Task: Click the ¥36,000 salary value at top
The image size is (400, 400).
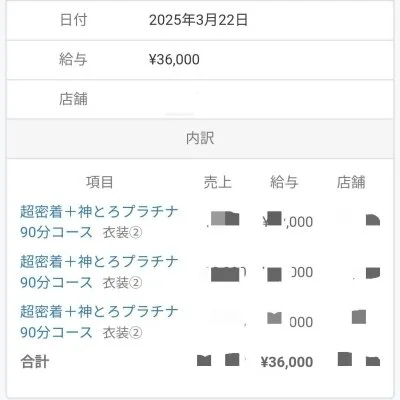Action: [174, 59]
